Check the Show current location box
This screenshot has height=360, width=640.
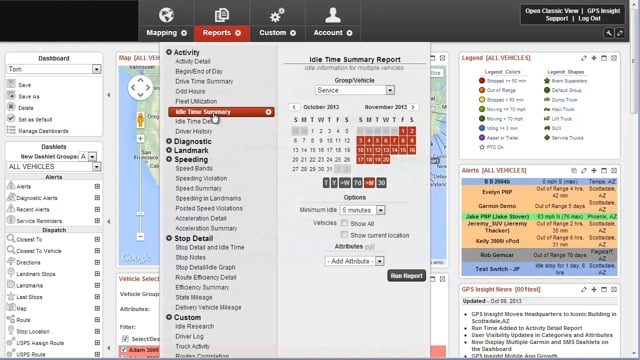[344, 235]
